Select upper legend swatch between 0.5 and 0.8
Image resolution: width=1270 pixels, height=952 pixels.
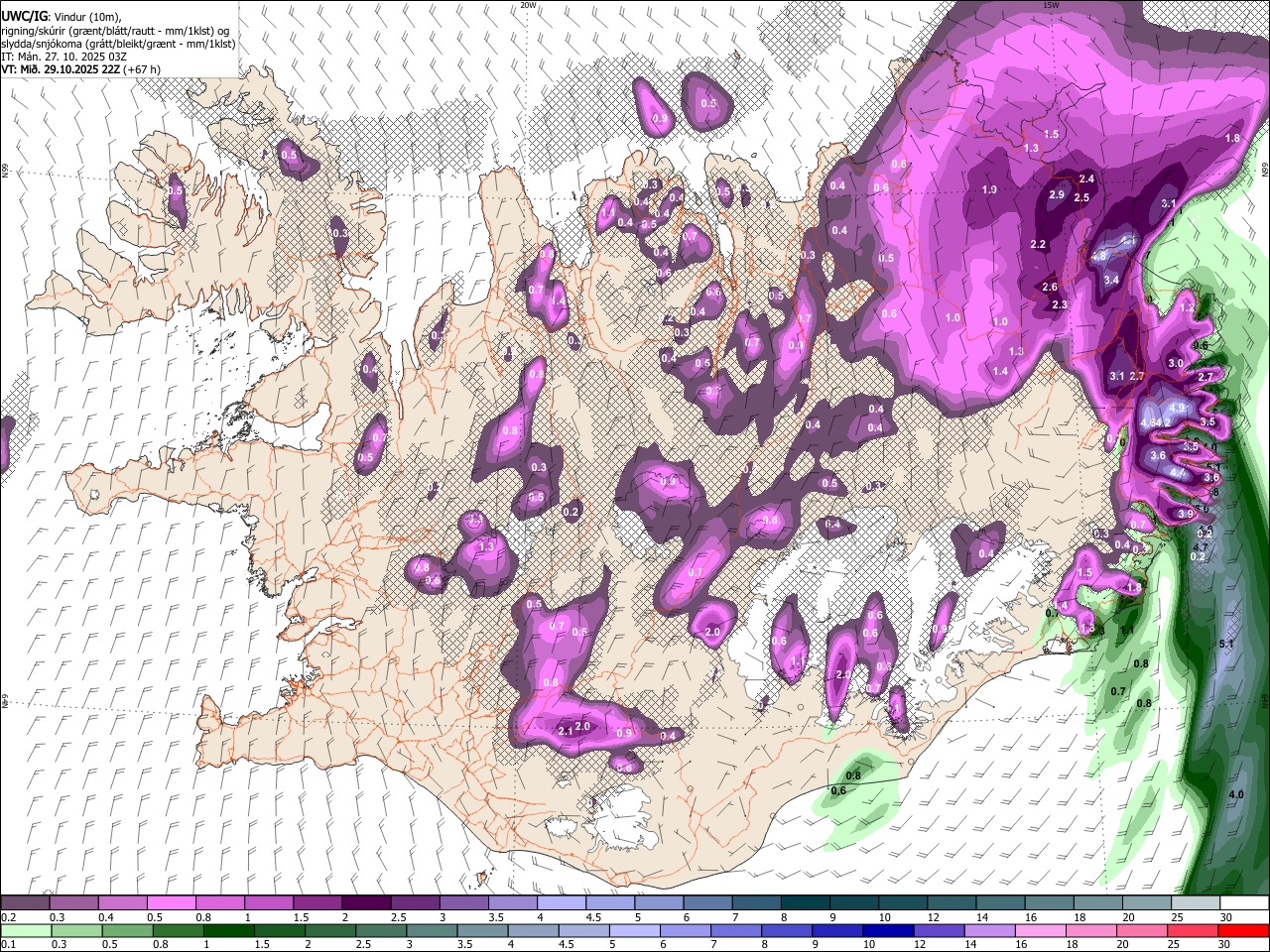(x=171, y=902)
